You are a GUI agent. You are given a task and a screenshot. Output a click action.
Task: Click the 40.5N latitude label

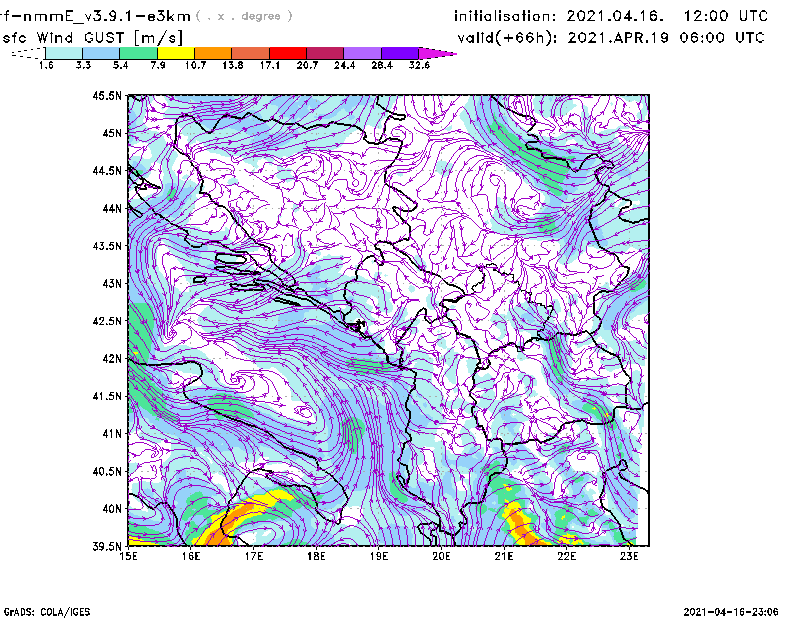[x=107, y=472]
